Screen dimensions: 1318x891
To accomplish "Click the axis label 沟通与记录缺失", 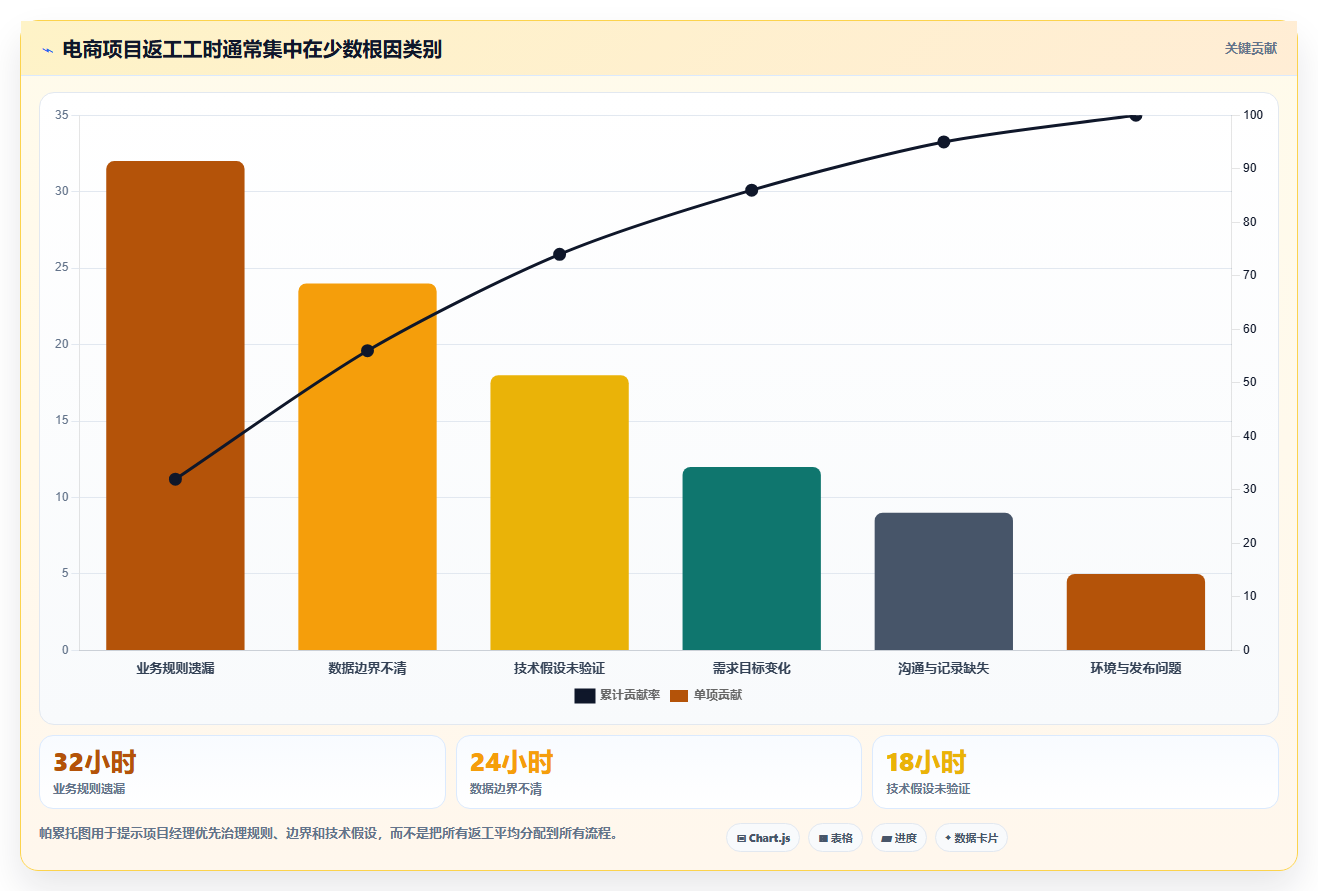I will pos(943,668).
